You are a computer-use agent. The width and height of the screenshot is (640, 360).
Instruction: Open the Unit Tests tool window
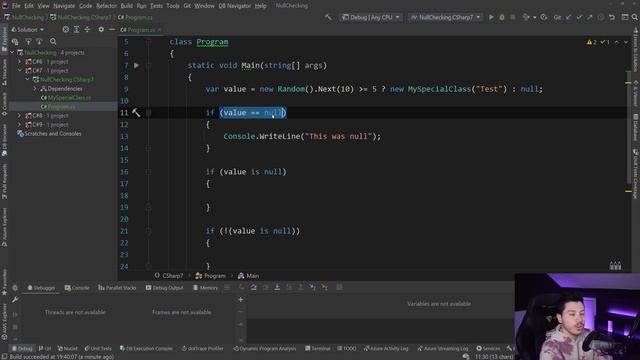98,349
